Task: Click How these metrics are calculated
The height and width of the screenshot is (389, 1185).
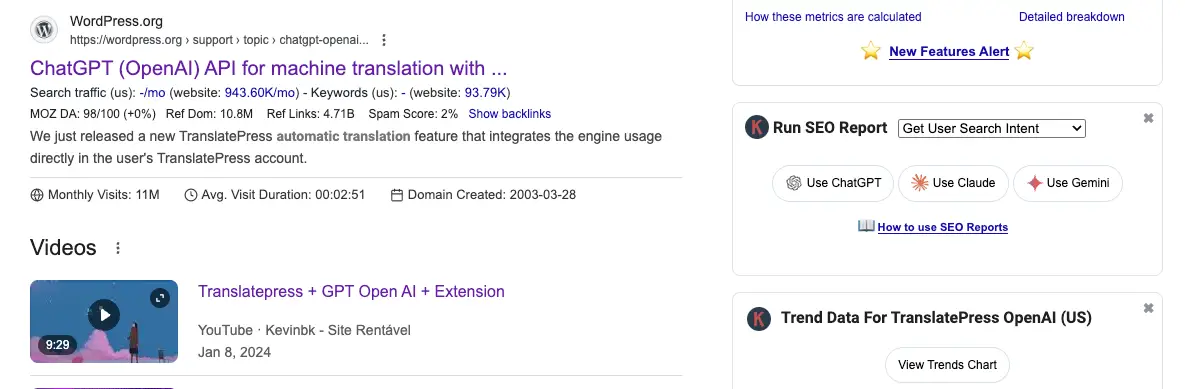Action: pyautogui.click(x=833, y=17)
